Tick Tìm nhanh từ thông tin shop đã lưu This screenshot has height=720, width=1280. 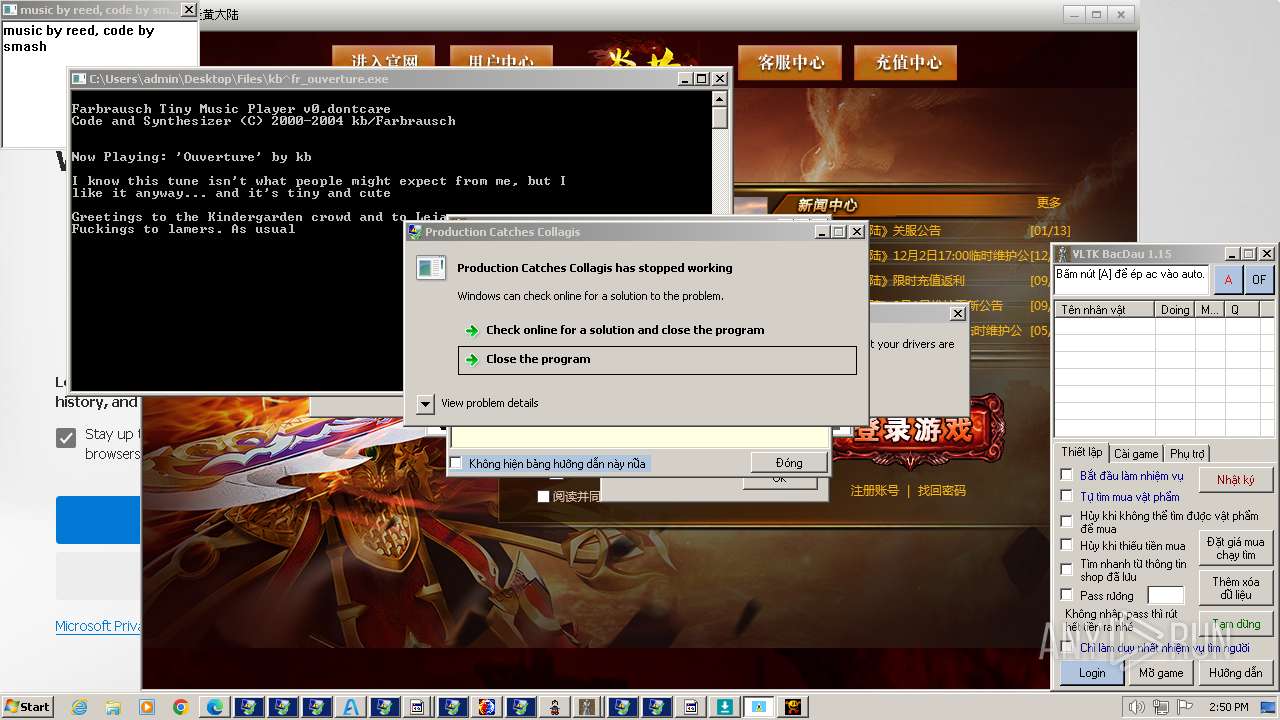pyautogui.click(x=1067, y=569)
